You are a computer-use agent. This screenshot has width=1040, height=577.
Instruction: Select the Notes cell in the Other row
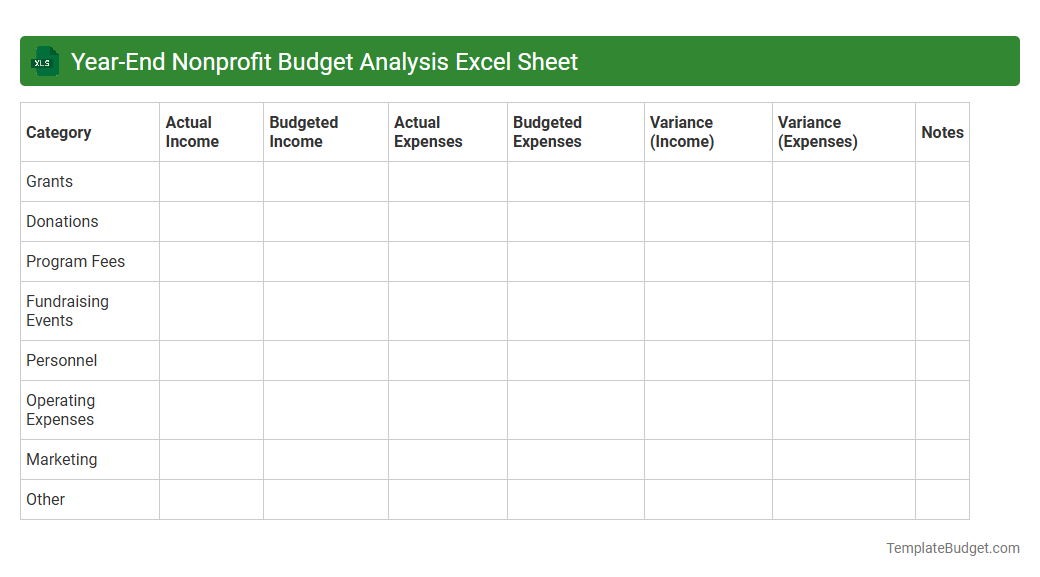(x=942, y=499)
